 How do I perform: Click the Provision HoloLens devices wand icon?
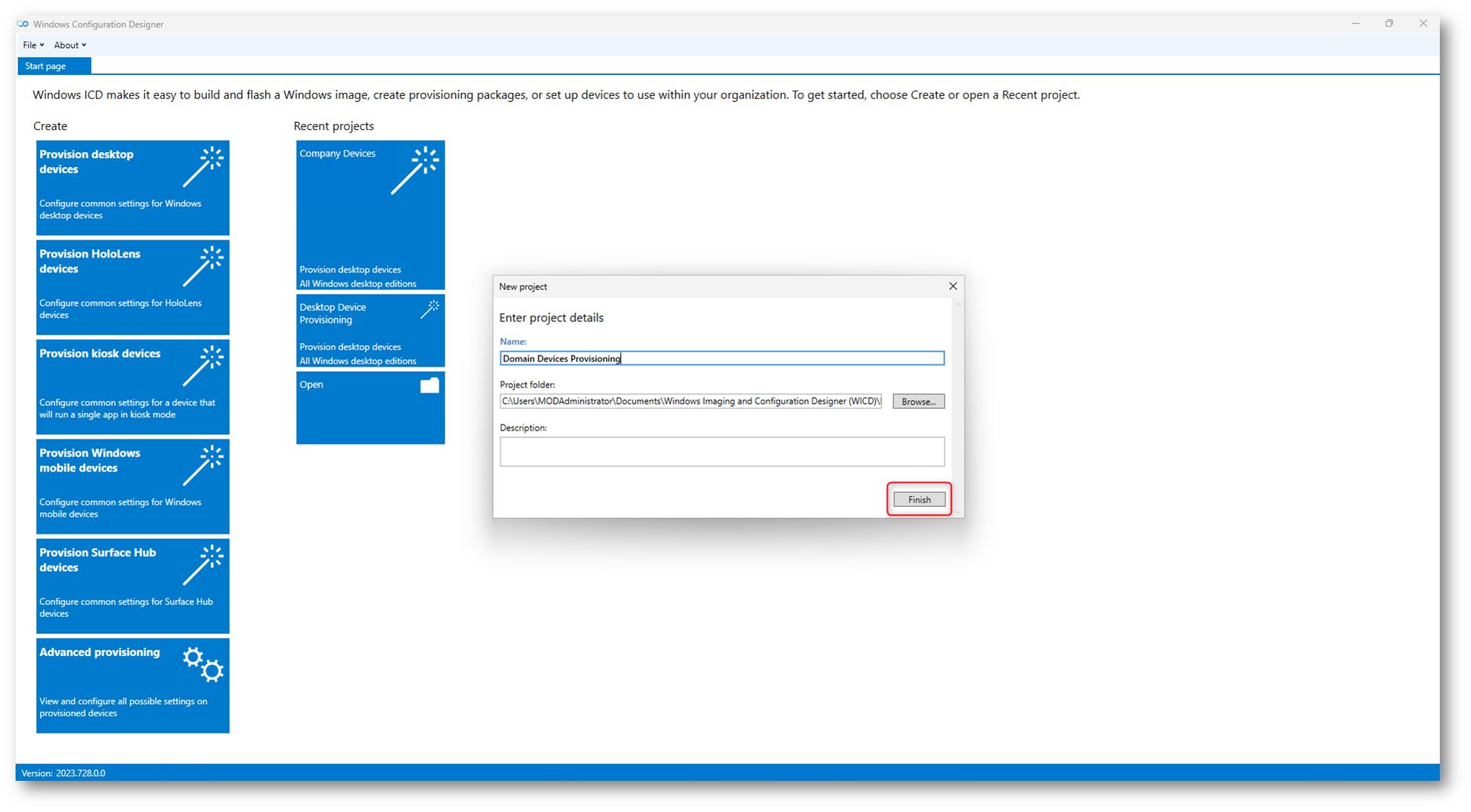[x=203, y=266]
